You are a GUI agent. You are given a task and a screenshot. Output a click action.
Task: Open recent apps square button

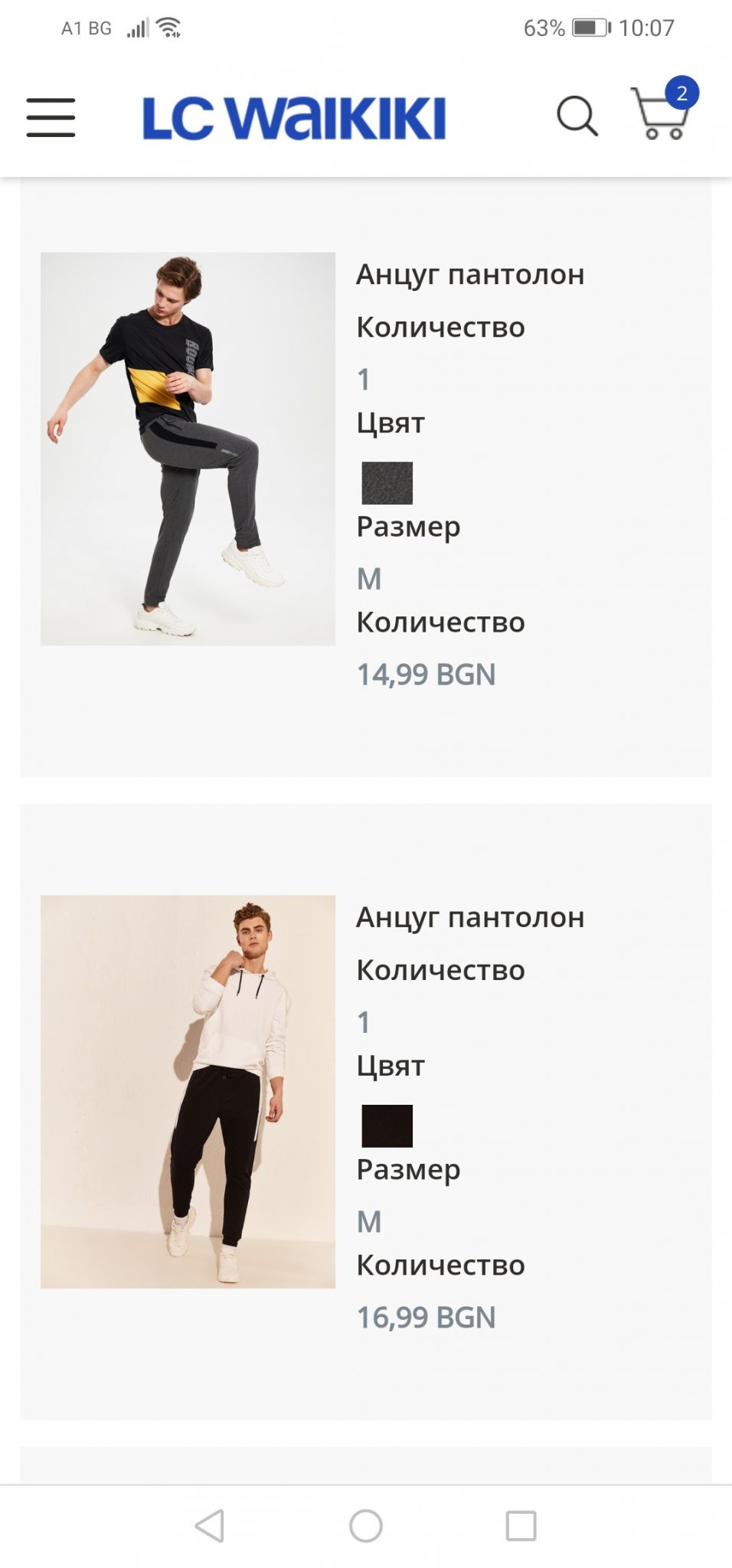coord(521,1526)
